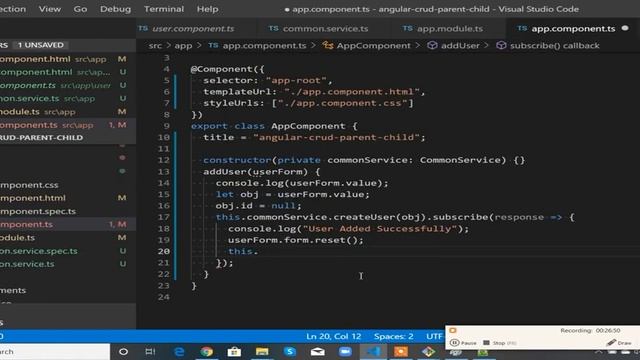Place cursor after 'this.' on line 20
640x360 pixels.
259,251
